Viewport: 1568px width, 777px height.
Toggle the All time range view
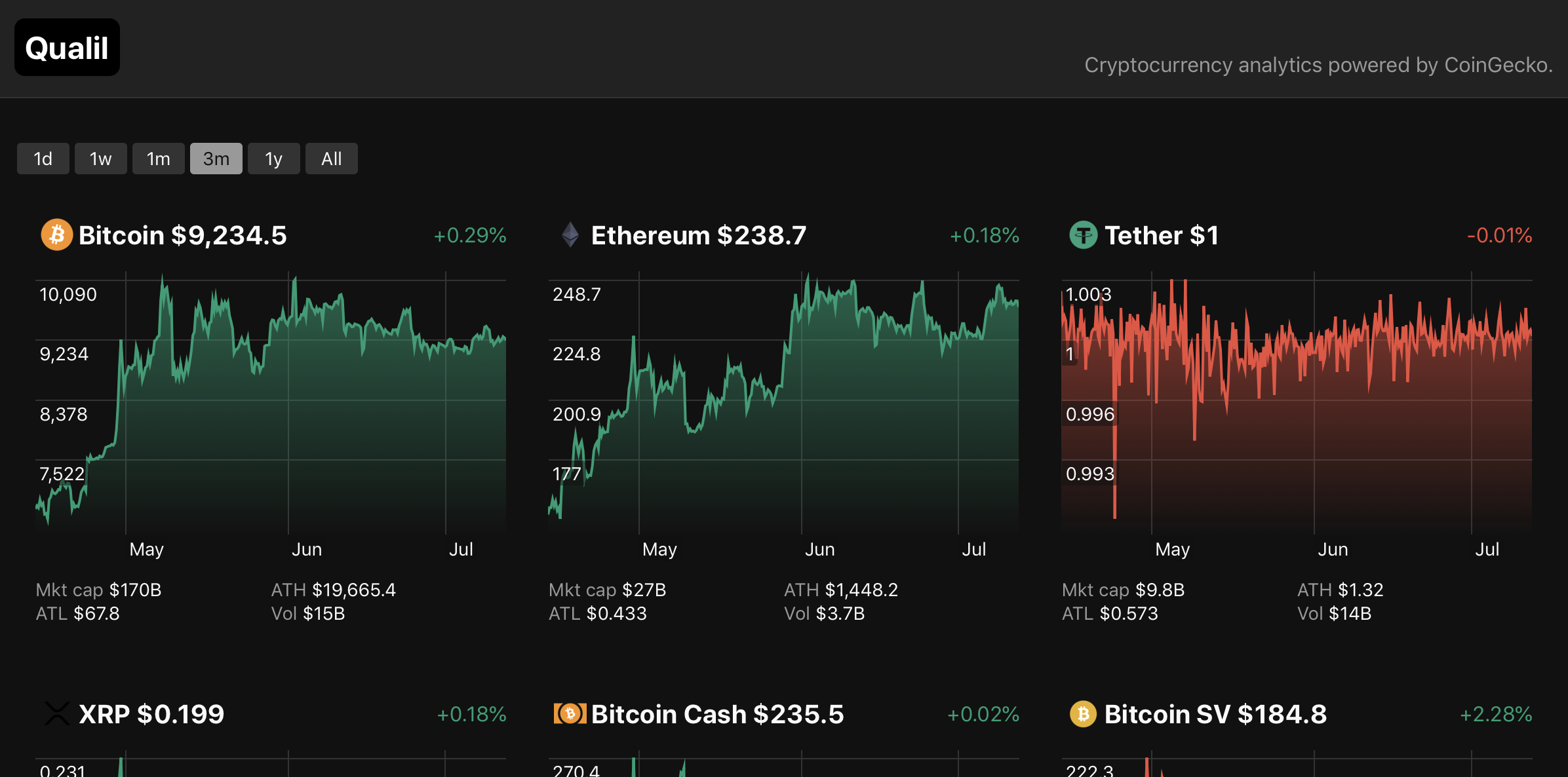[x=331, y=158]
